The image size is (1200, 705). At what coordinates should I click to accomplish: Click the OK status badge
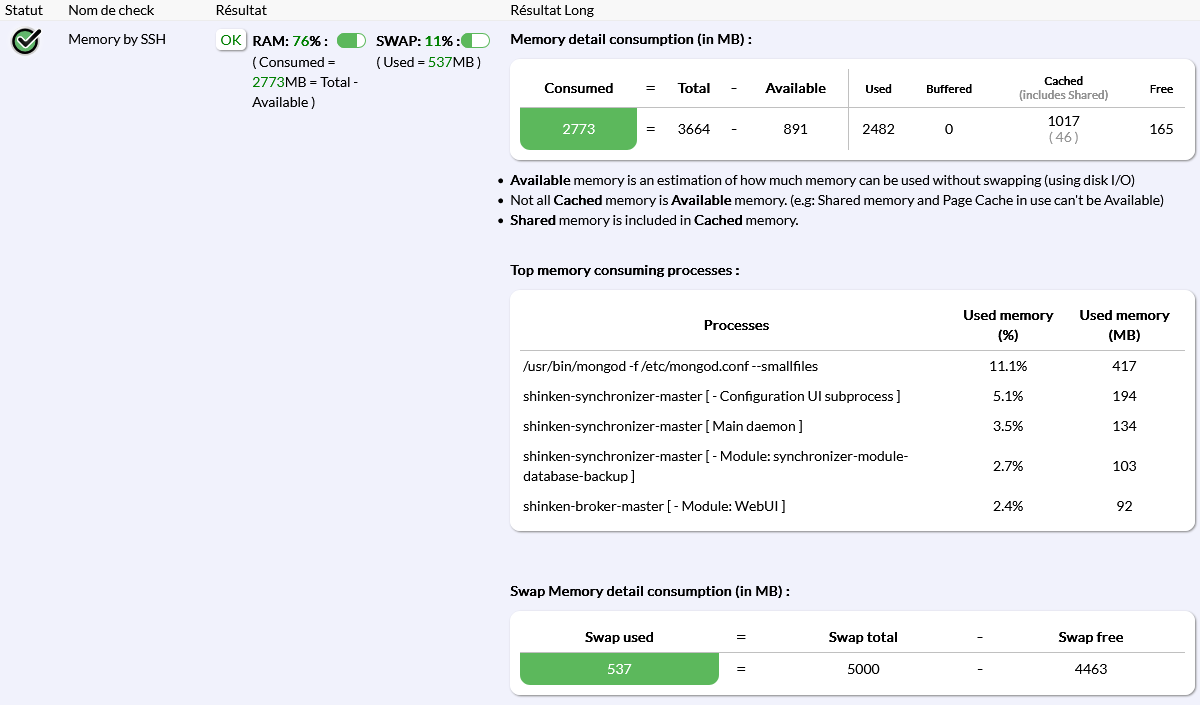(x=231, y=40)
